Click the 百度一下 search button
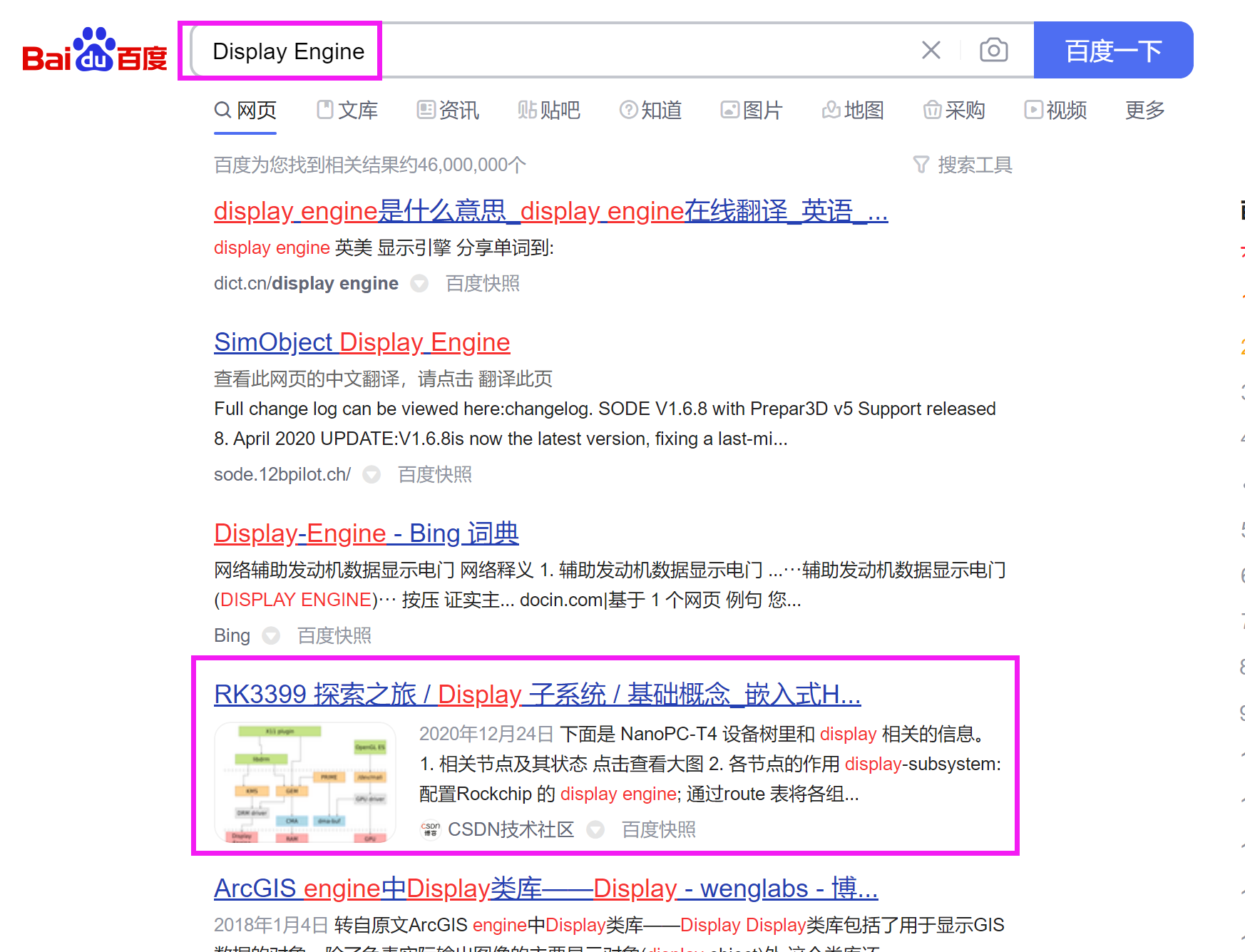Screen dimensions: 1245x952 point(1113,50)
